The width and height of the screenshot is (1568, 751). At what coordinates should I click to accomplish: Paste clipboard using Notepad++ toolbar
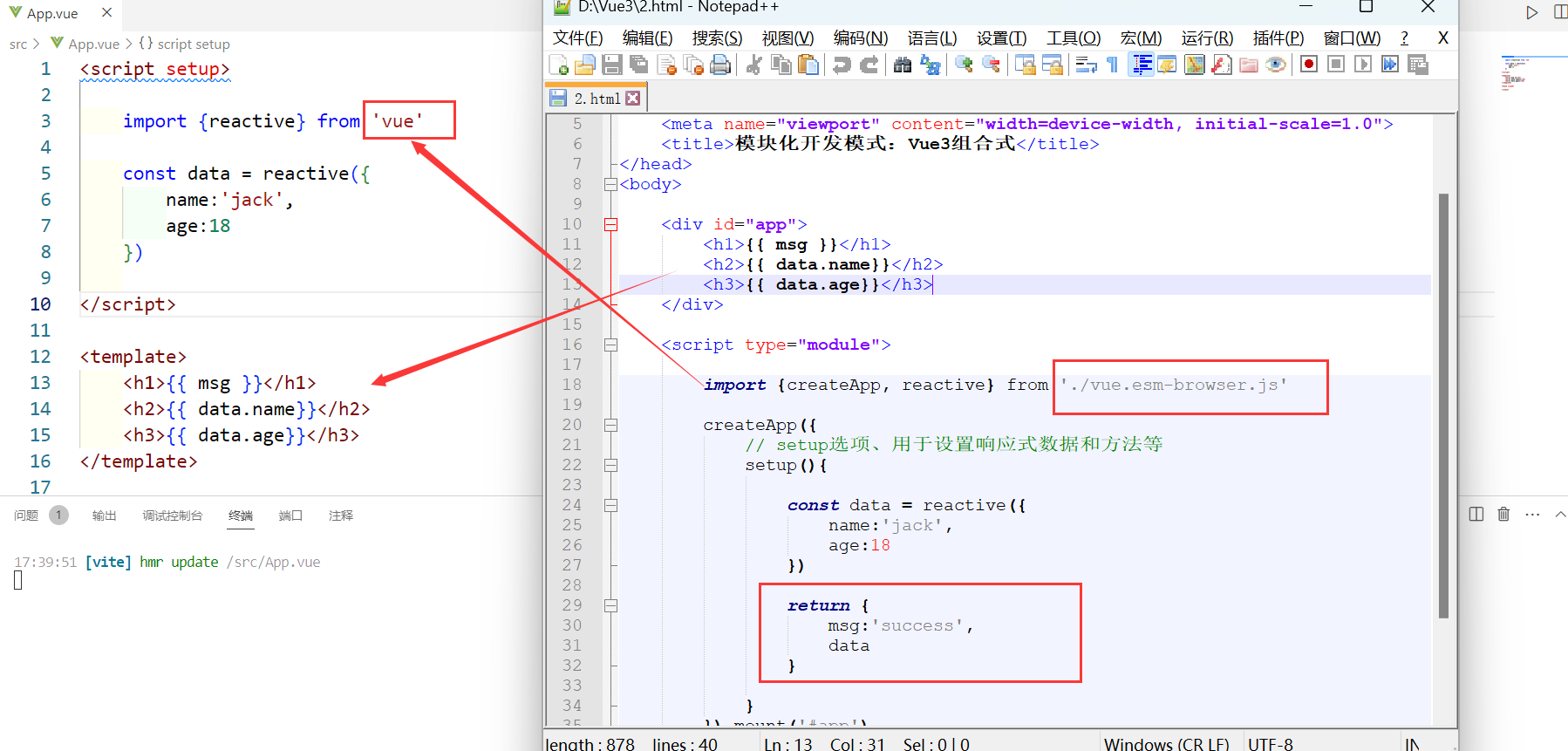tap(809, 65)
